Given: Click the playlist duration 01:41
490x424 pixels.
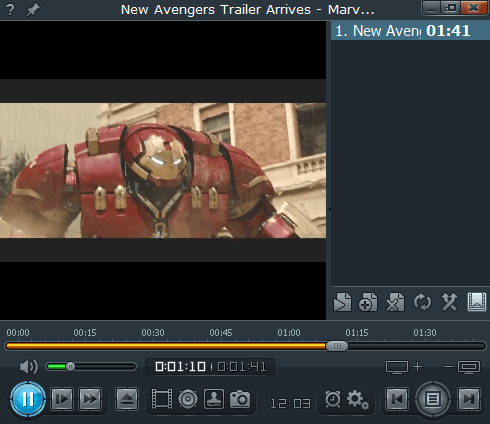Looking at the screenshot, I should [x=448, y=31].
